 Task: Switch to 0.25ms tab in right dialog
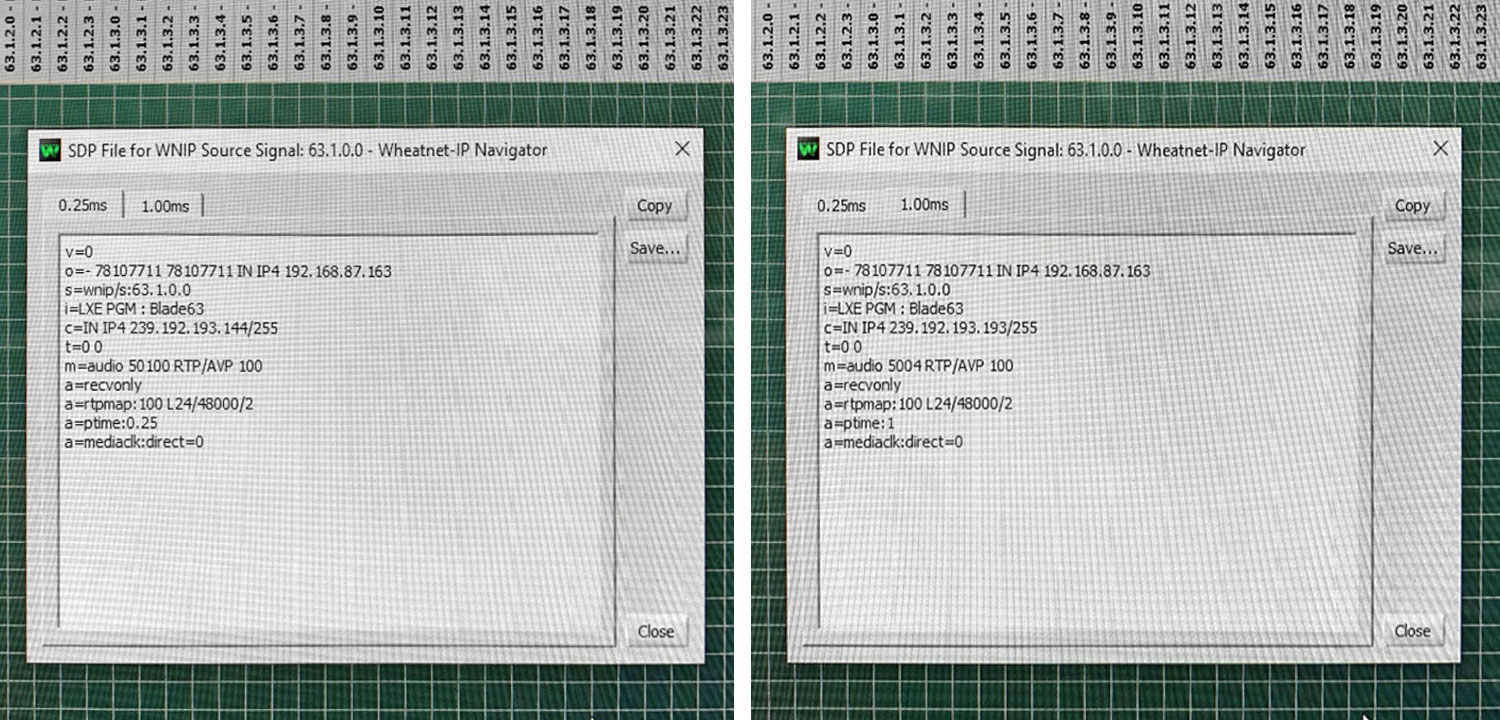coord(841,206)
